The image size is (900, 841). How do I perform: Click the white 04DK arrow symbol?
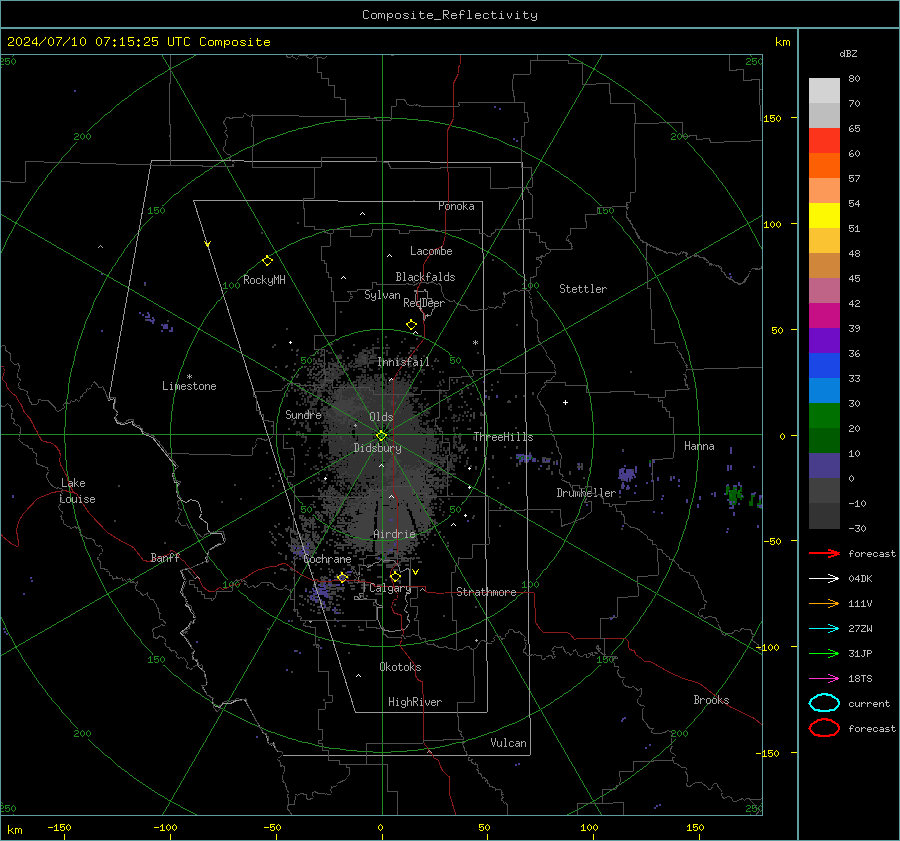824,578
